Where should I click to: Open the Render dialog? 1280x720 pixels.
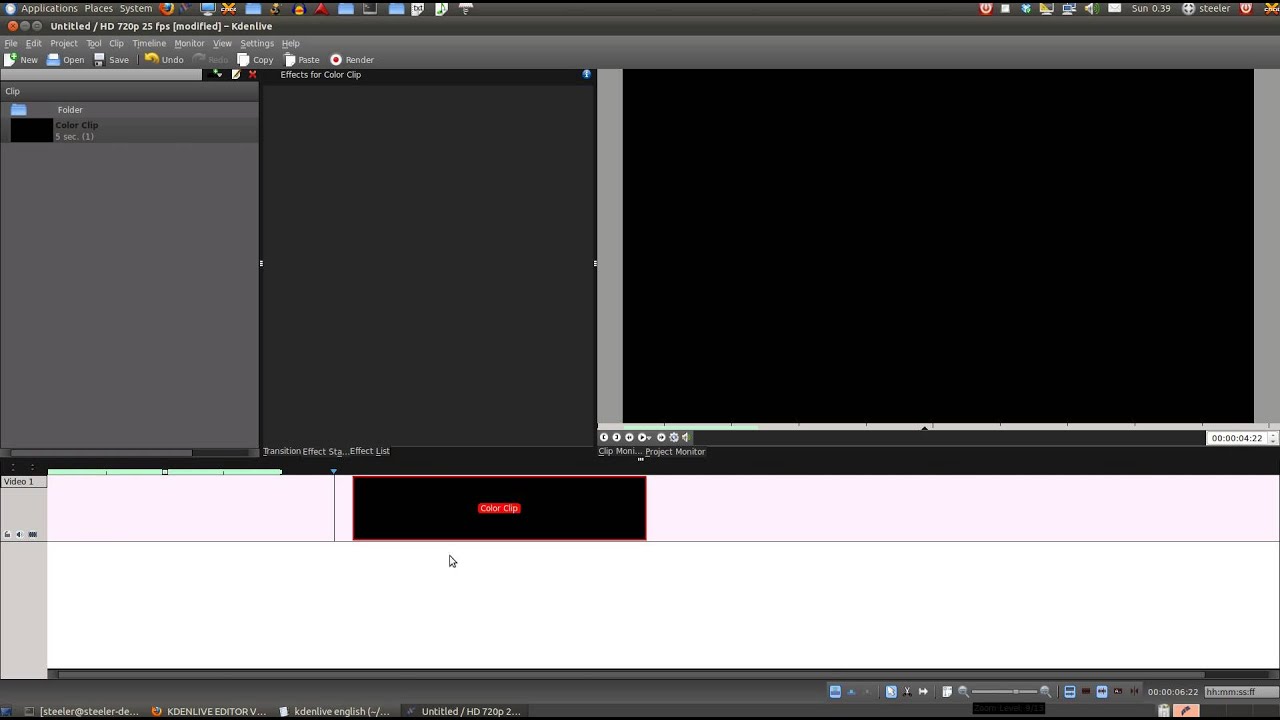[x=351, y=60]
